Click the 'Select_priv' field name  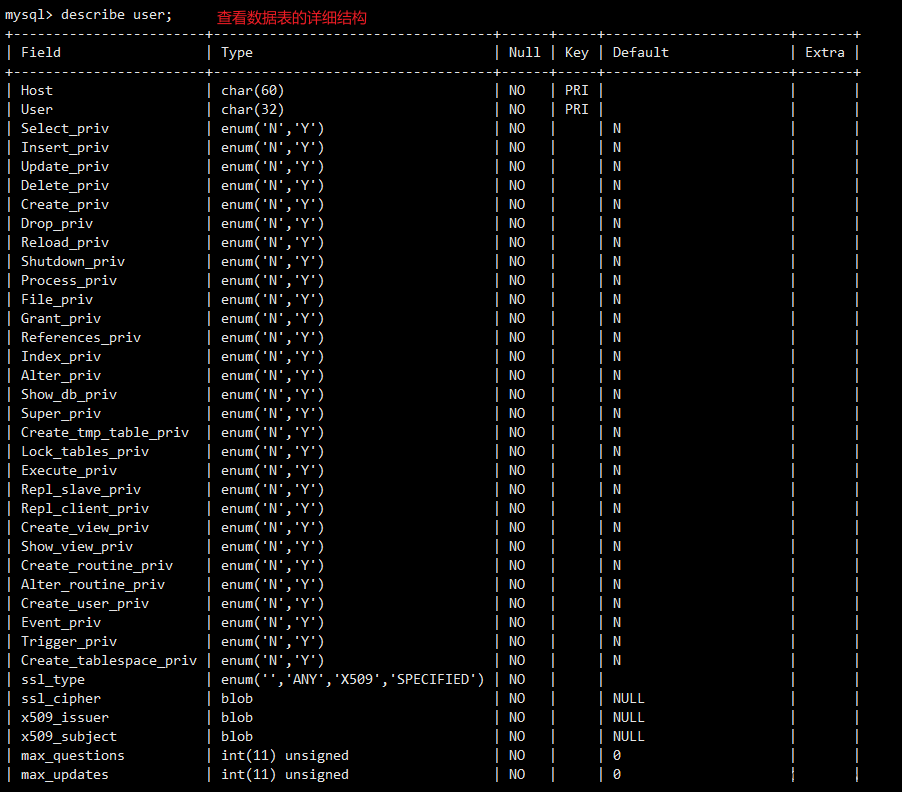(x=65, y=128)
